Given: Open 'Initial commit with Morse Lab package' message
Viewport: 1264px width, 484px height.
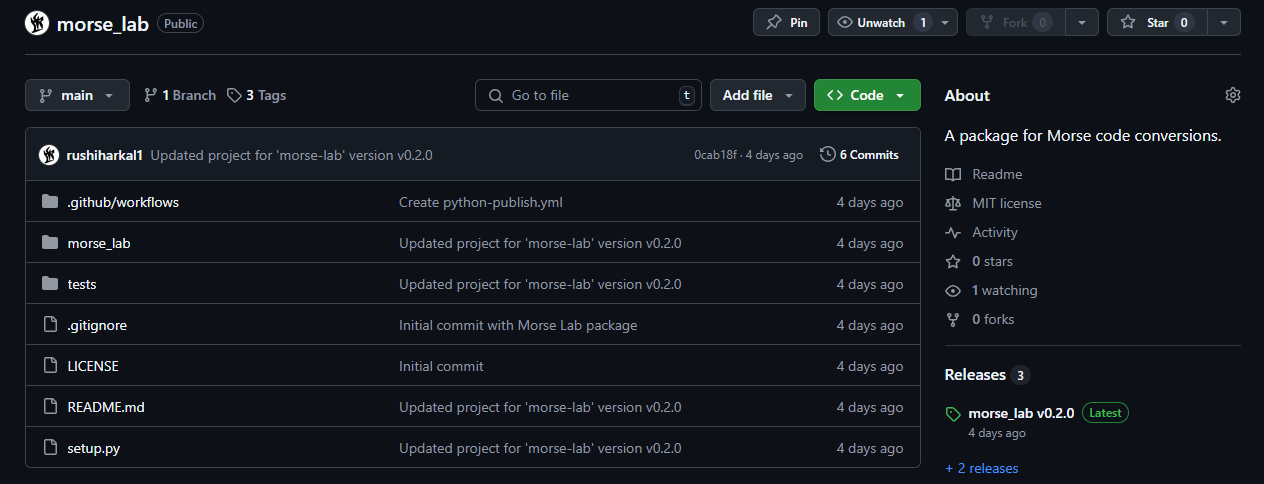Looking at the screenshot, I should click(518, 325).
